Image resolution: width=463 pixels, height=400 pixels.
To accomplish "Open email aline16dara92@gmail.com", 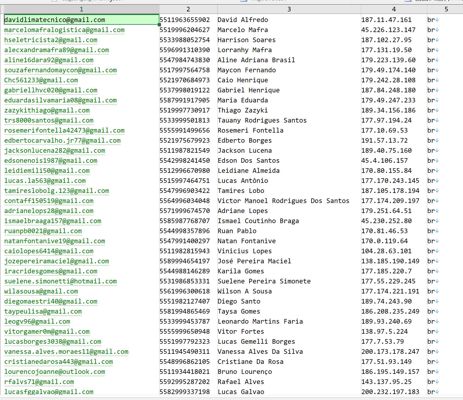I will click(x=49, y=60).
